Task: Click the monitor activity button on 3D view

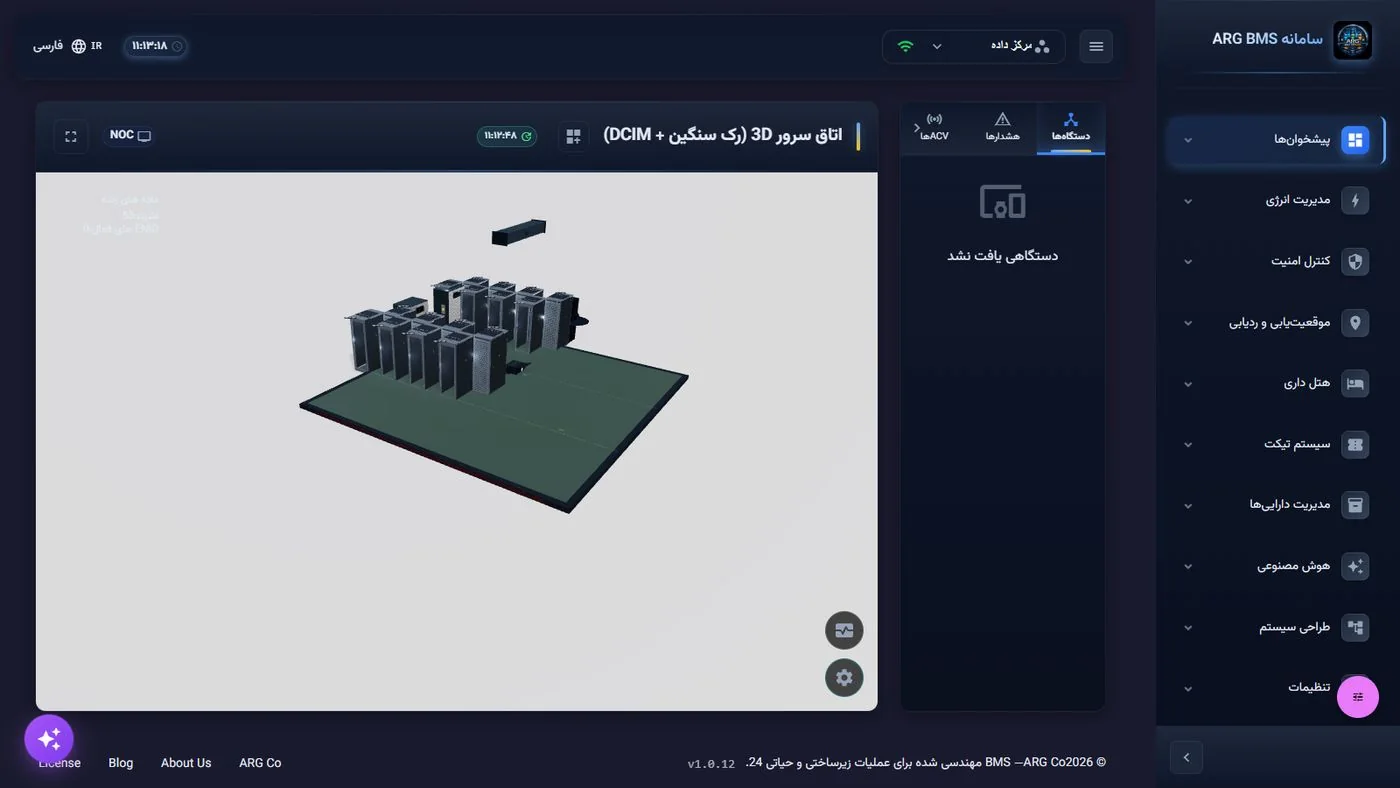Action: pyautogui.click(x=844, y=631)
